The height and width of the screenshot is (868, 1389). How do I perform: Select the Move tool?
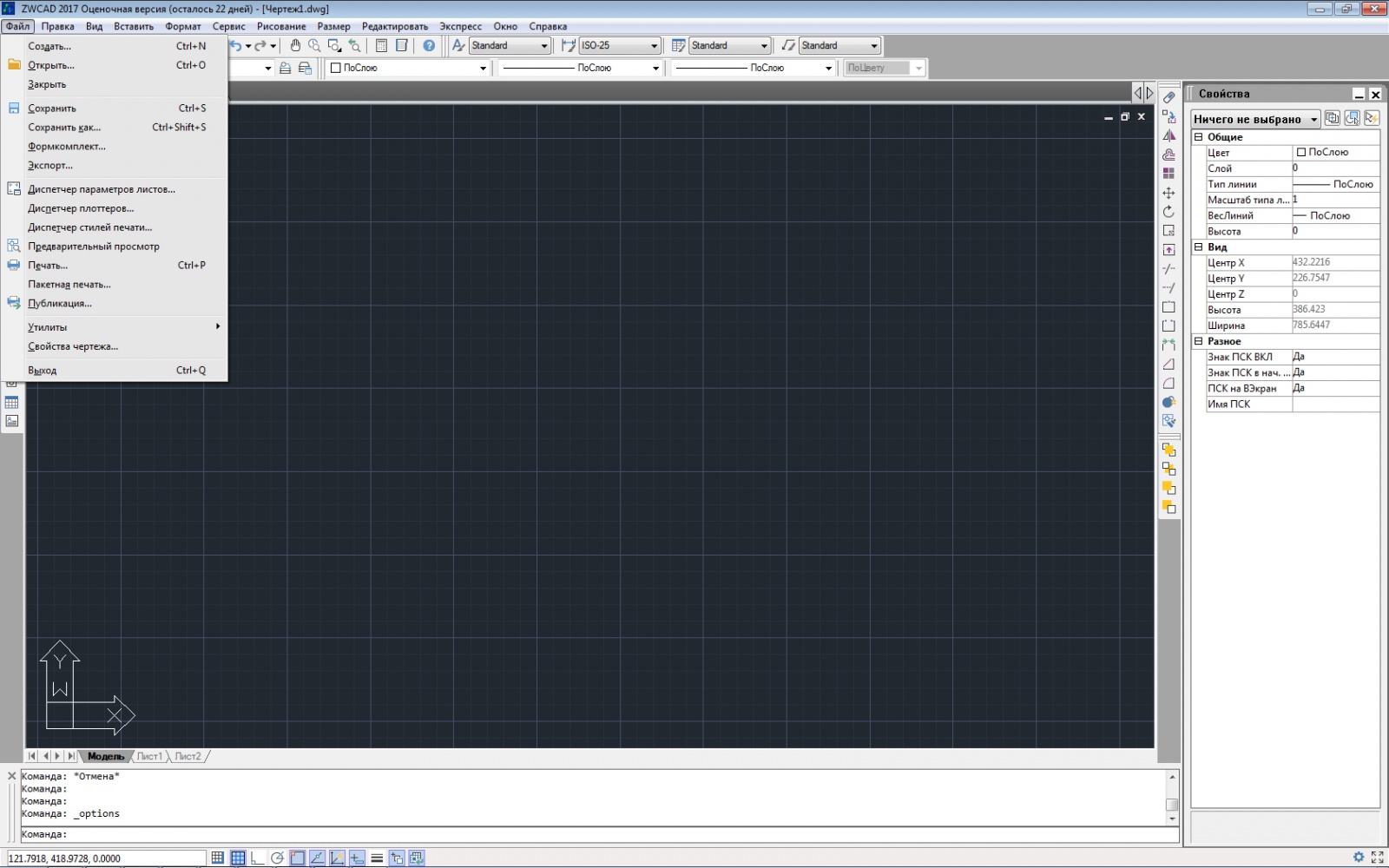click(1169, 193)
